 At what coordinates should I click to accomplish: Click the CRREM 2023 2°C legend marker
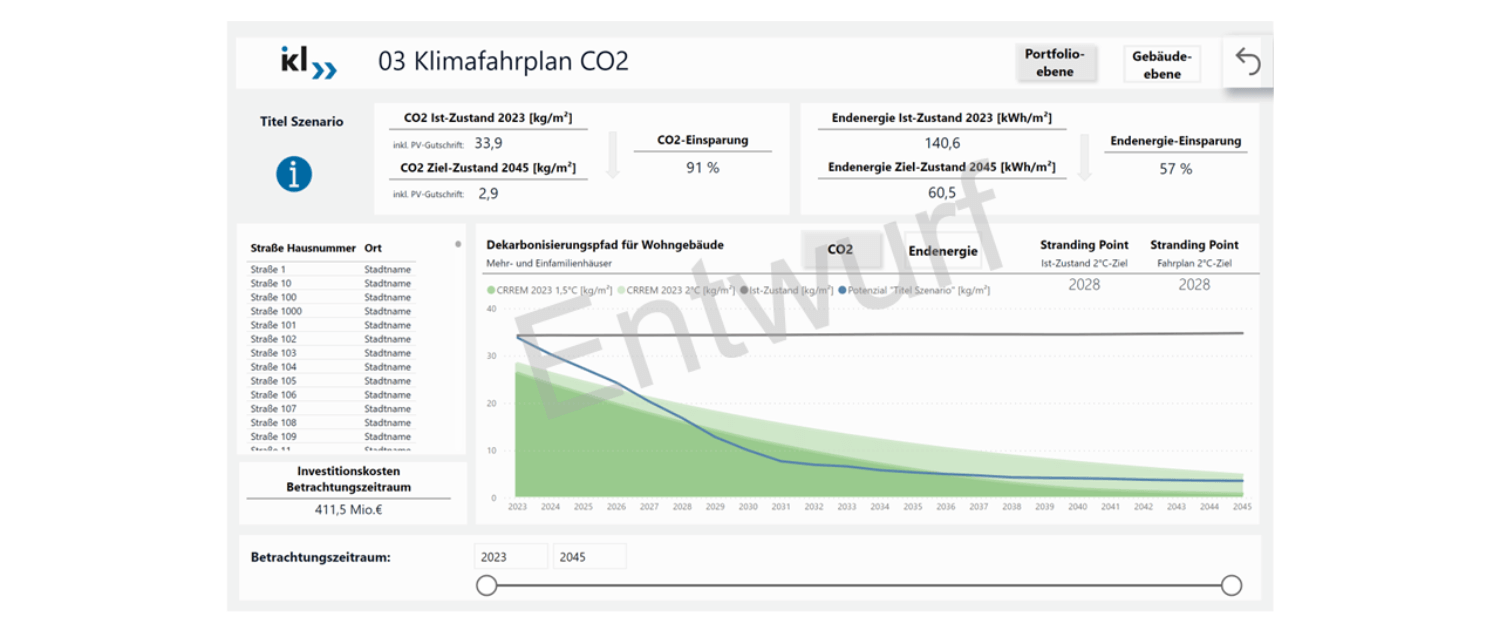click(x=621, y=290)
